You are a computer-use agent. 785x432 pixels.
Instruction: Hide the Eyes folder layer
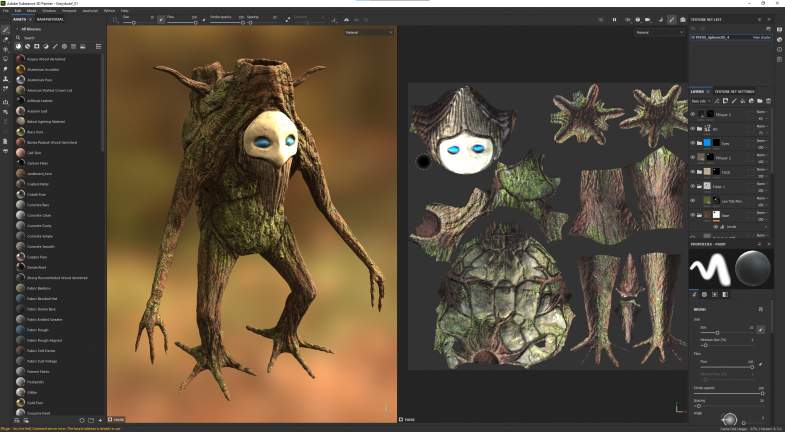[x=693, y=143]
